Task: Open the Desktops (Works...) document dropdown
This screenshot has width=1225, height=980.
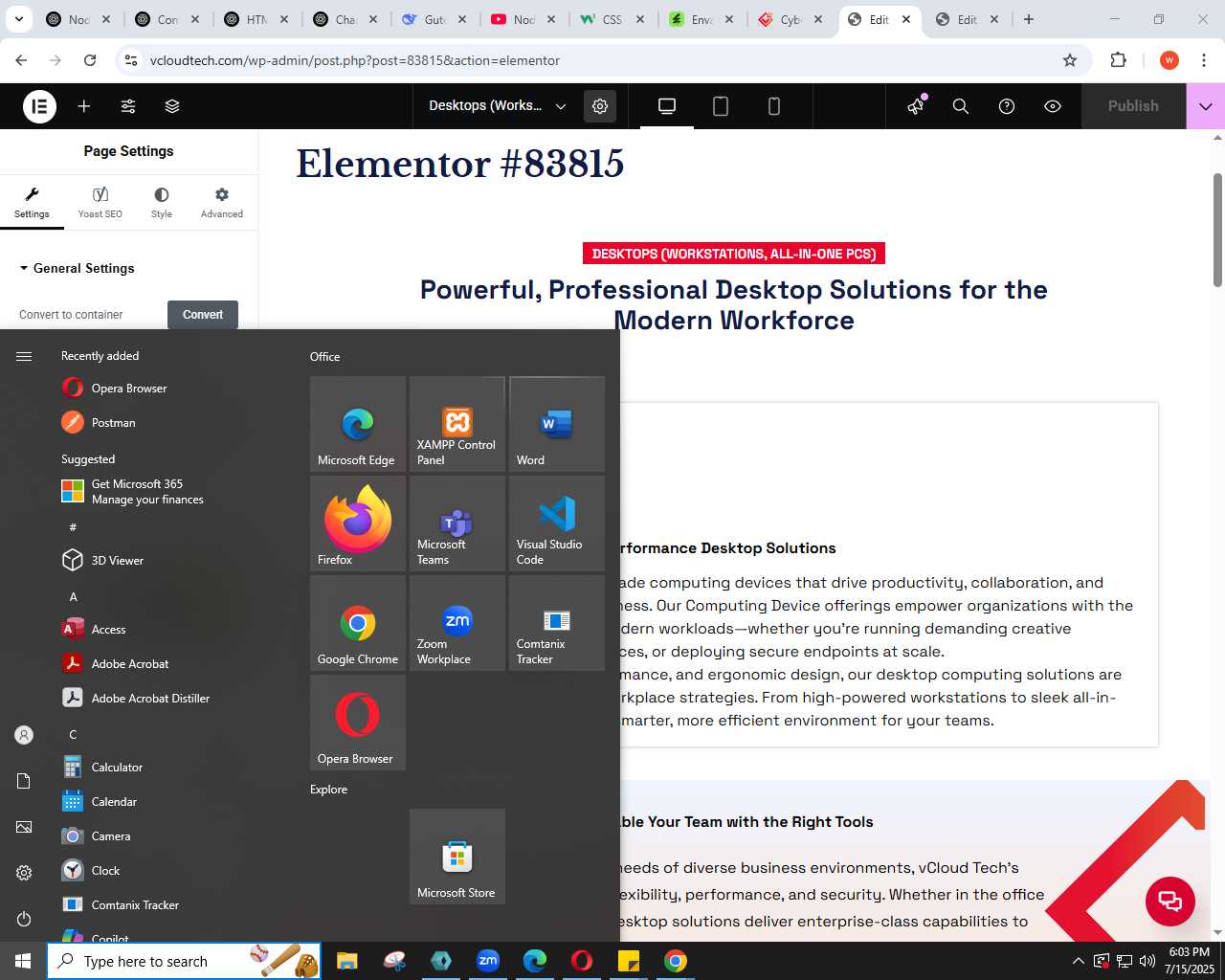Action: [x=498, y=106]
